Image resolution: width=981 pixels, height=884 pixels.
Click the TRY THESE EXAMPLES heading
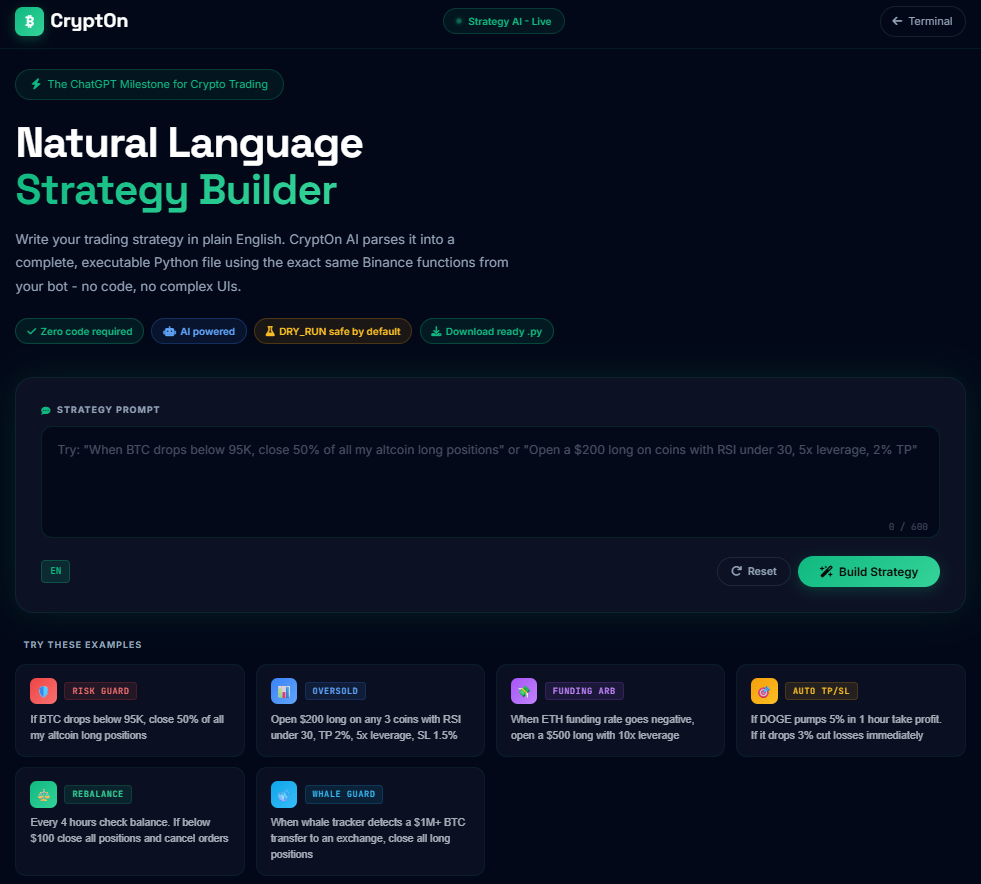pos(83,644)
